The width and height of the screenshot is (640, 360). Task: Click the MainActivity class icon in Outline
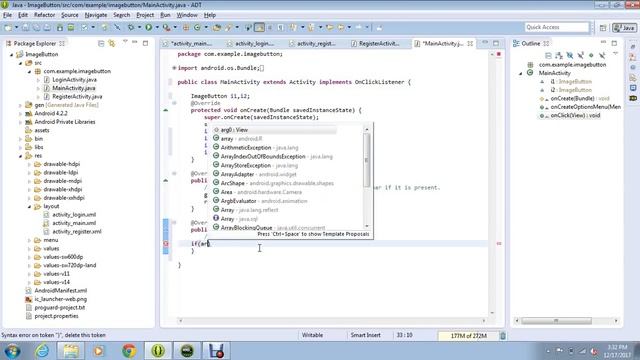pos(530,73)
